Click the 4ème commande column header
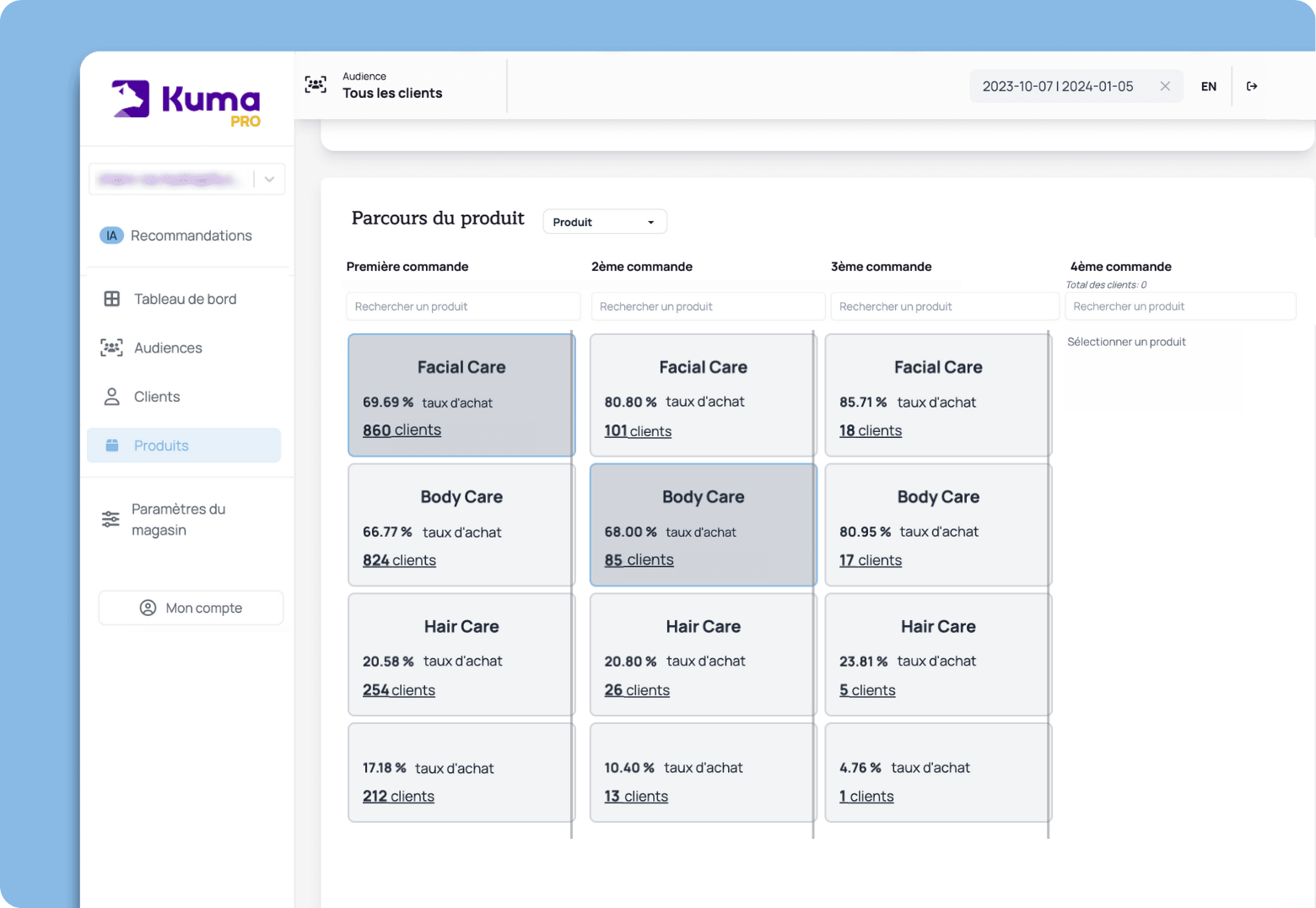Image resolution: width=1316 pixels, height=908 pixels. tap(1120, 267)
